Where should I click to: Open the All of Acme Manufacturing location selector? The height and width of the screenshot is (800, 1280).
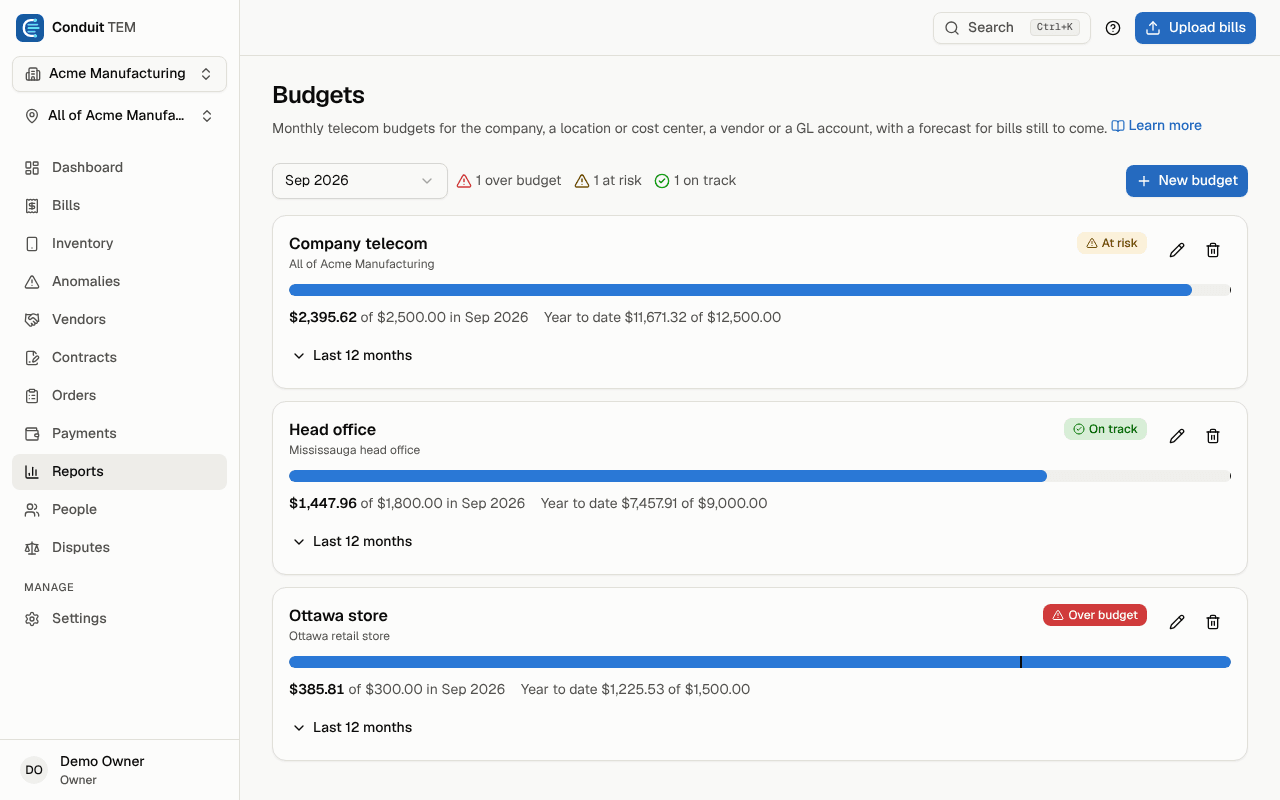coord(119,116)
